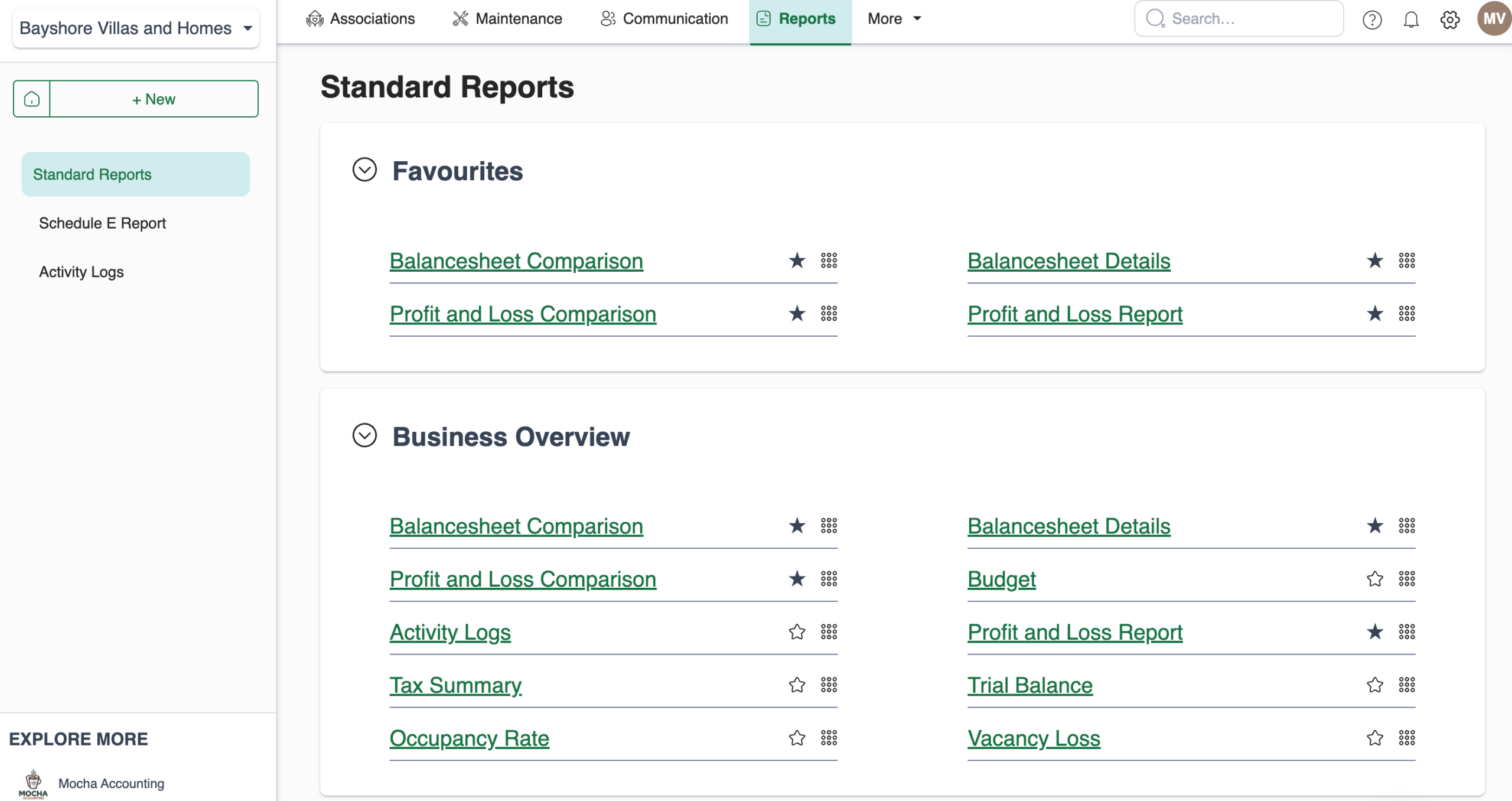
Task: Open Mocha Accounting under Explore More
Action: click(111, 783)
